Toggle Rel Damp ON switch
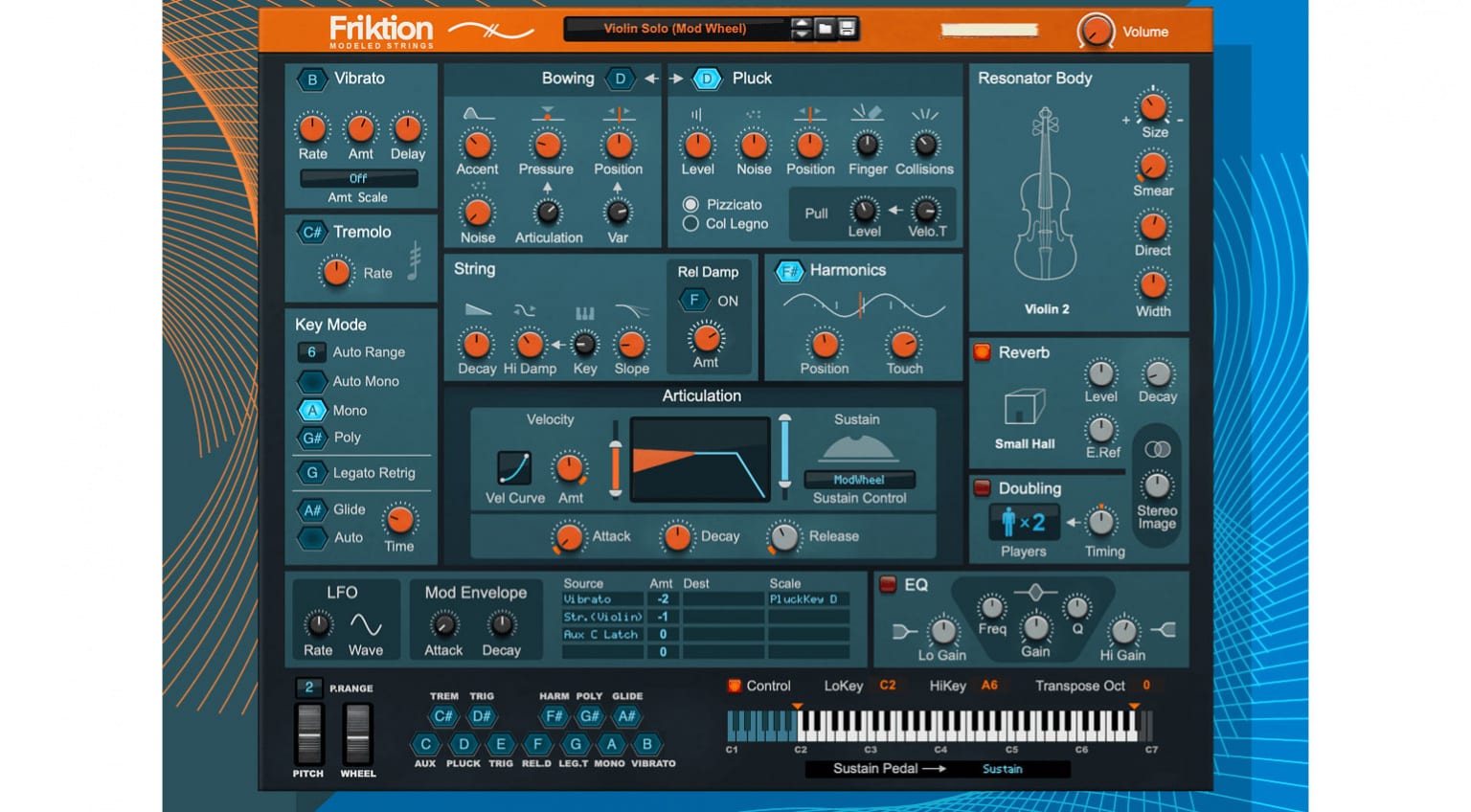Viewport: 1471px width, 812px height. (x=694, y=300)
